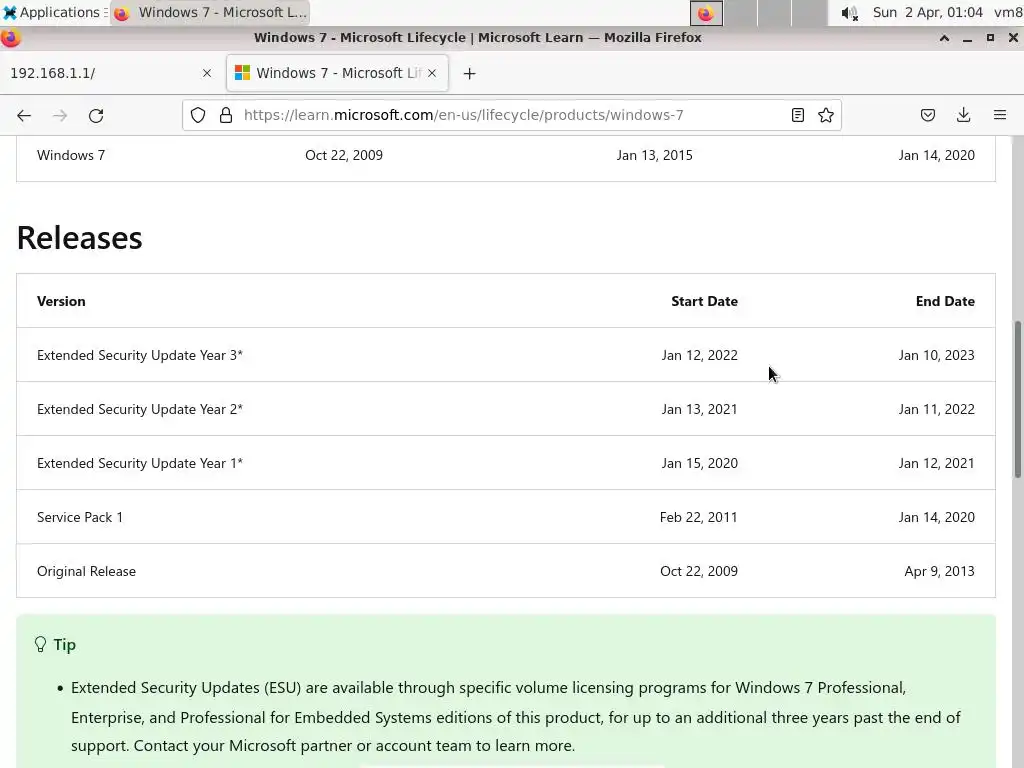This screenshot has width=1024, height=768.
Task: Select the fourth workspace in workspace switcher
Action: pyautogui.click(x=809, y=13)
